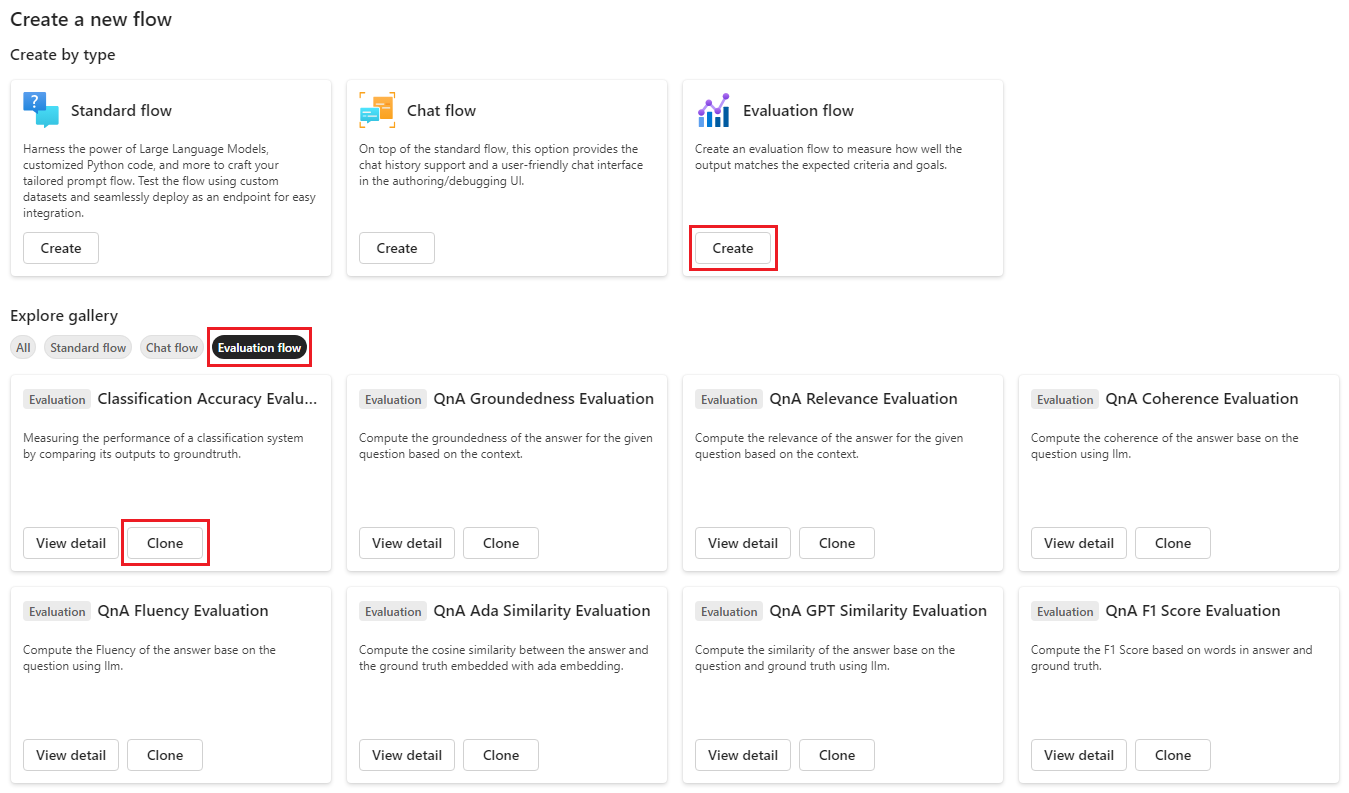Clone QnA GPT Similarity Evaluation flow
The image size is (1349, 793).
click(837, 755)
